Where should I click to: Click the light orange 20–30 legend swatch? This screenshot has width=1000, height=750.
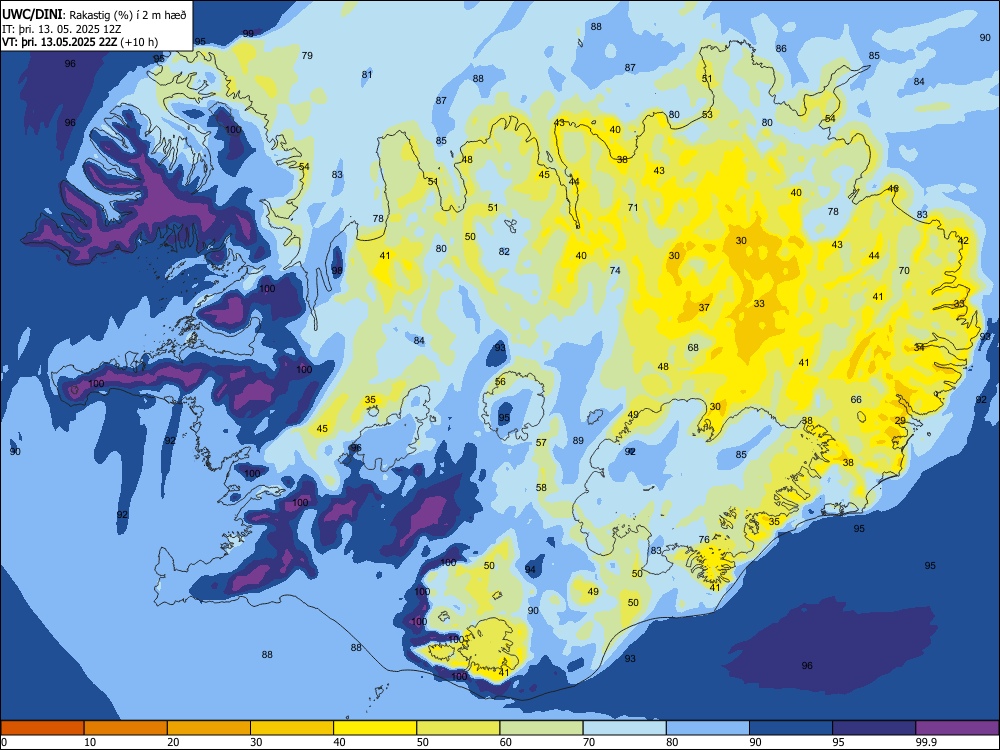tap(209, 728)
